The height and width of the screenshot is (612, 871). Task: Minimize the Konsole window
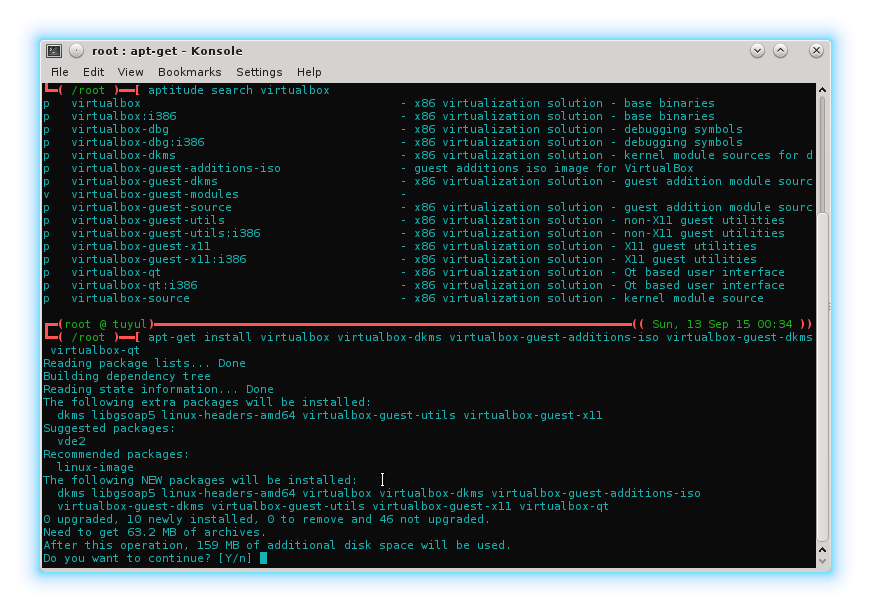[x=757, y=51]
